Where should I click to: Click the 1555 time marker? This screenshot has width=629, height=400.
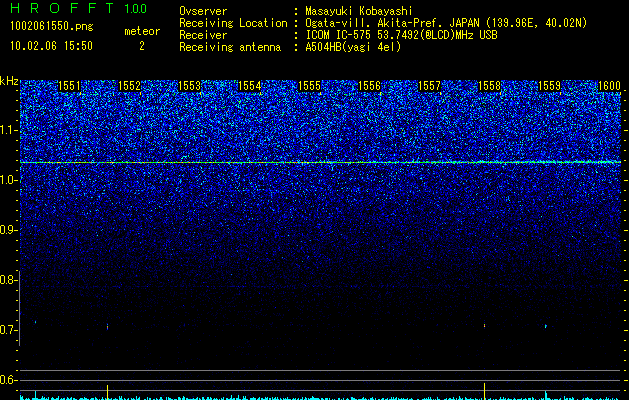310,86
